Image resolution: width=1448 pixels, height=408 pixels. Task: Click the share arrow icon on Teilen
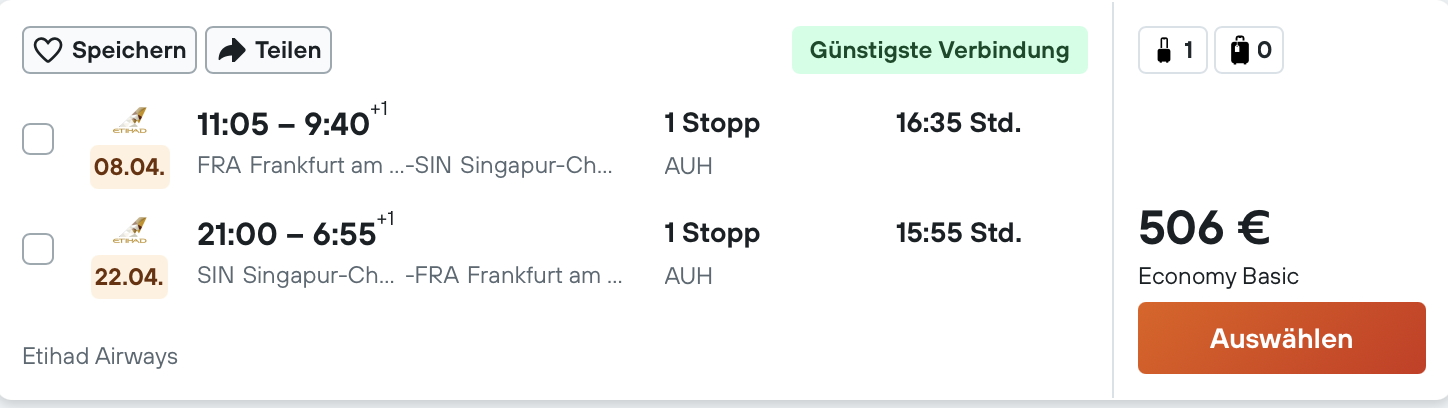pos(232,50)
